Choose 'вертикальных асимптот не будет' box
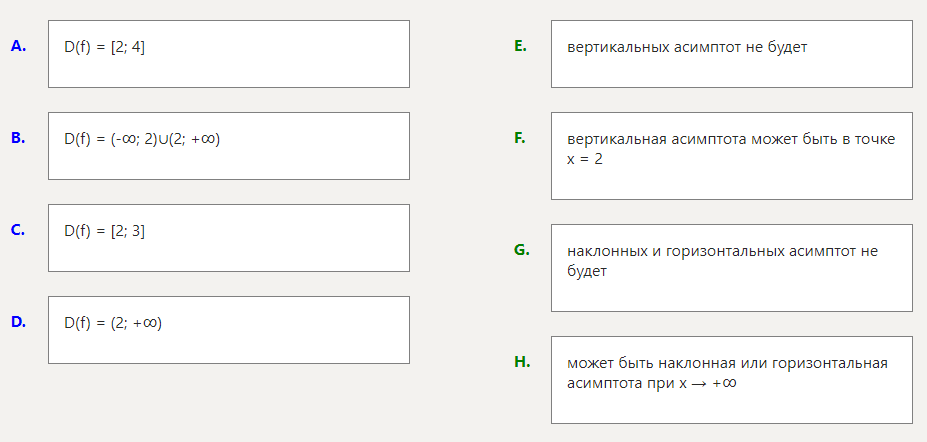The height and width of the screenshot is (442, 927). (x=731, y=54)
